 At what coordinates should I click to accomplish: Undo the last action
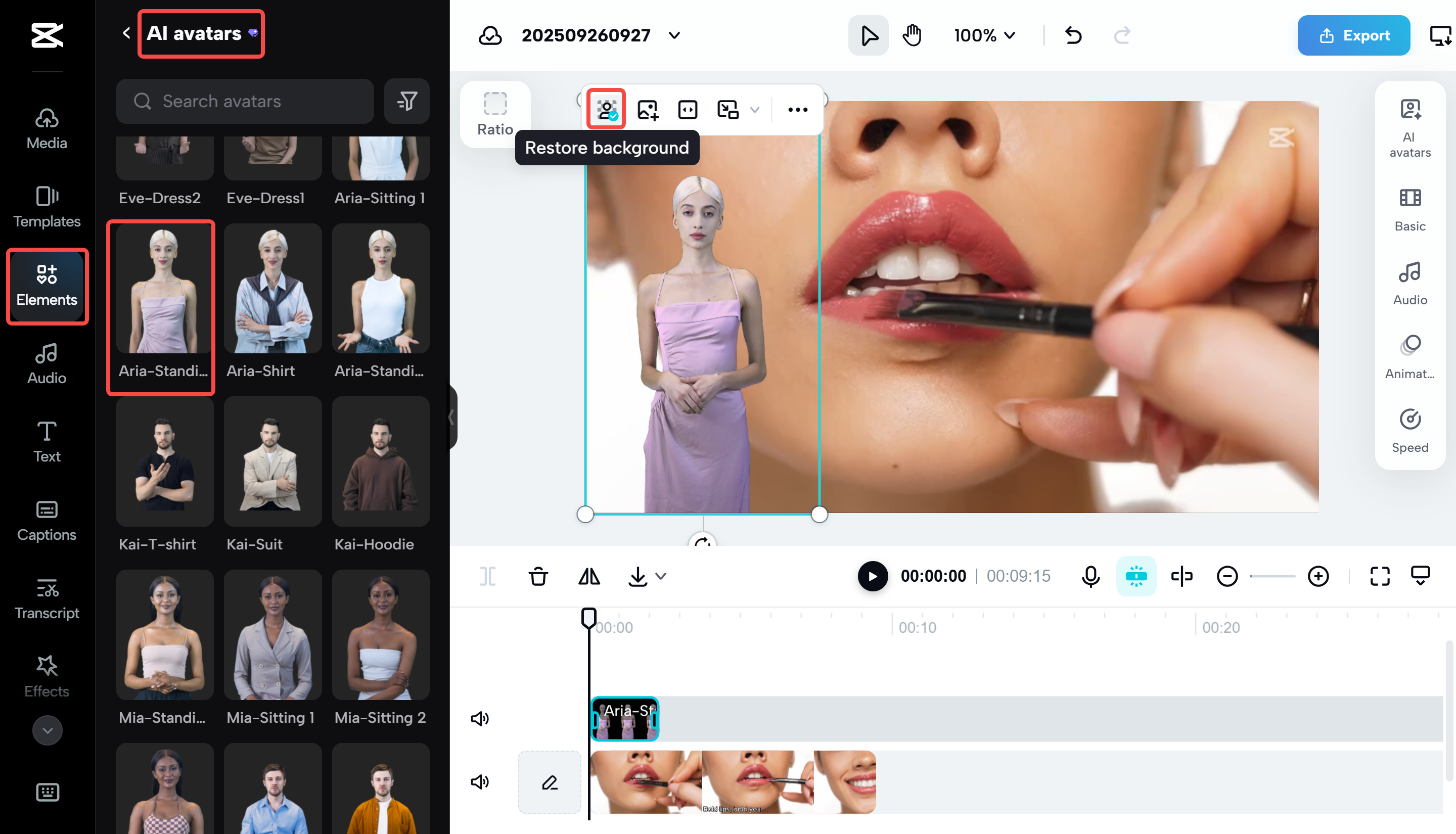(x=1073, y=35)
